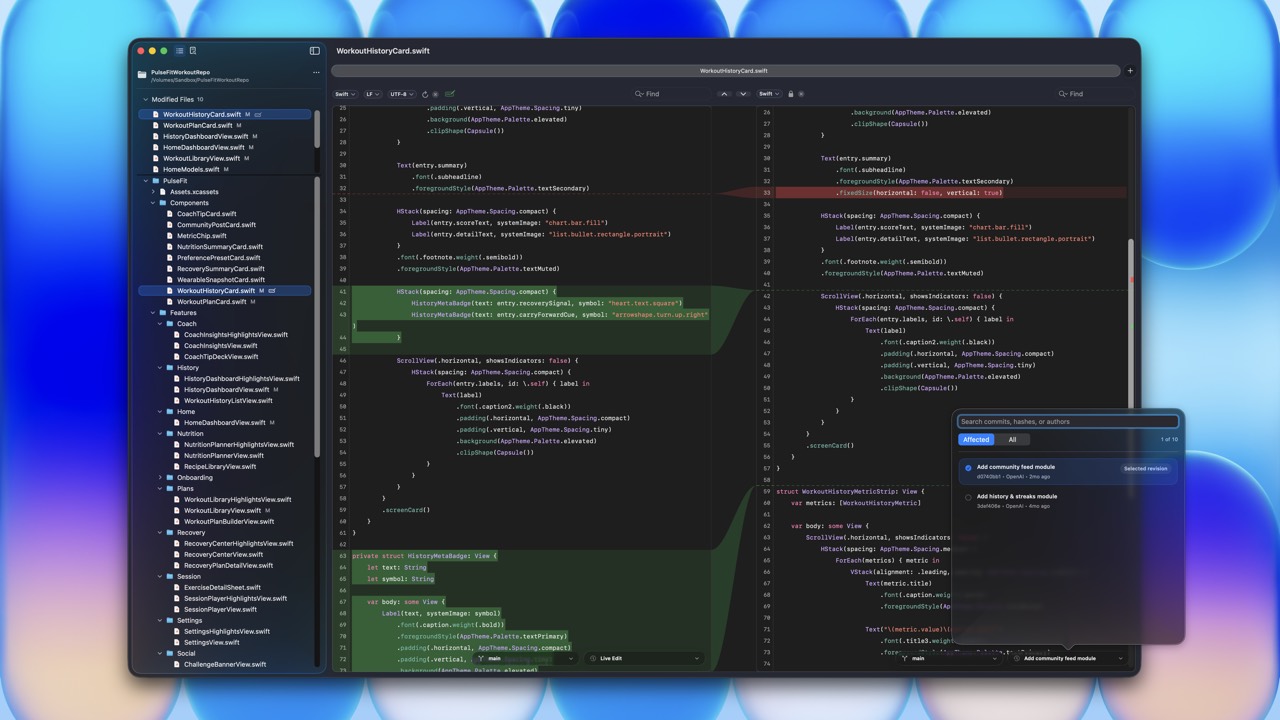Go to previous difference arrow
The width and height of the screenshot is (1280, 720).
click(x=724, y=94)
